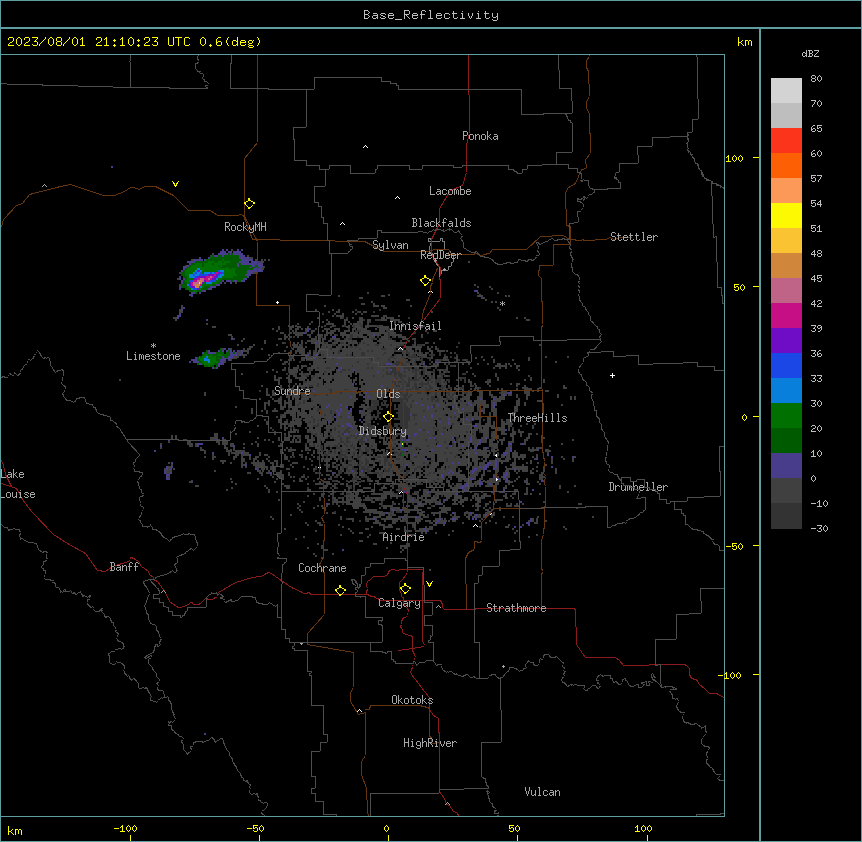Click the 0 km horizontal axis tick label
Screen dimensions: 862x842
pos(386,828)
